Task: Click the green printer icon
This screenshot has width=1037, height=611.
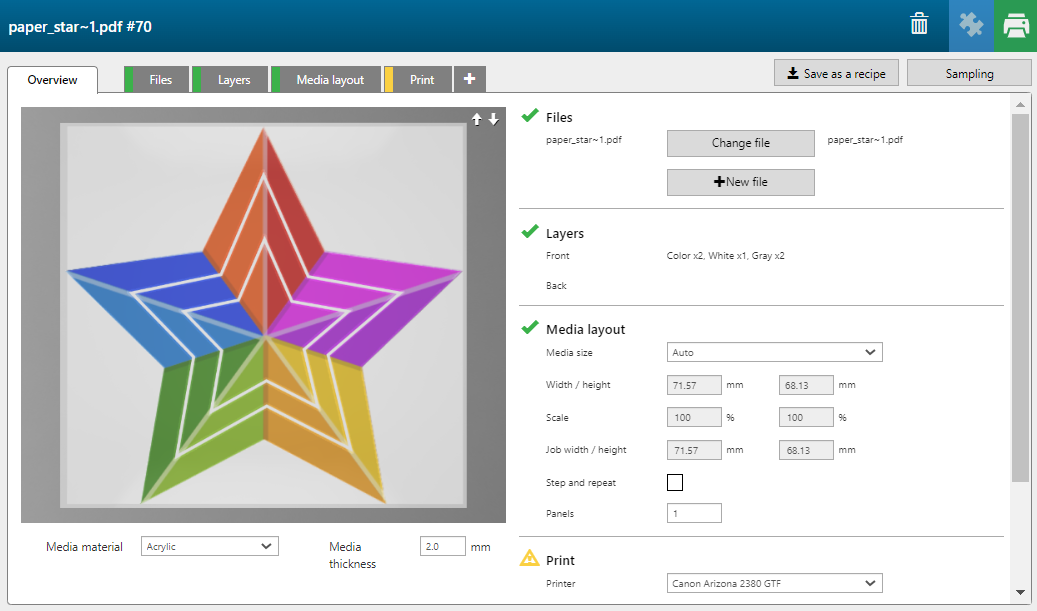Action: click(x=1015, y=25)
